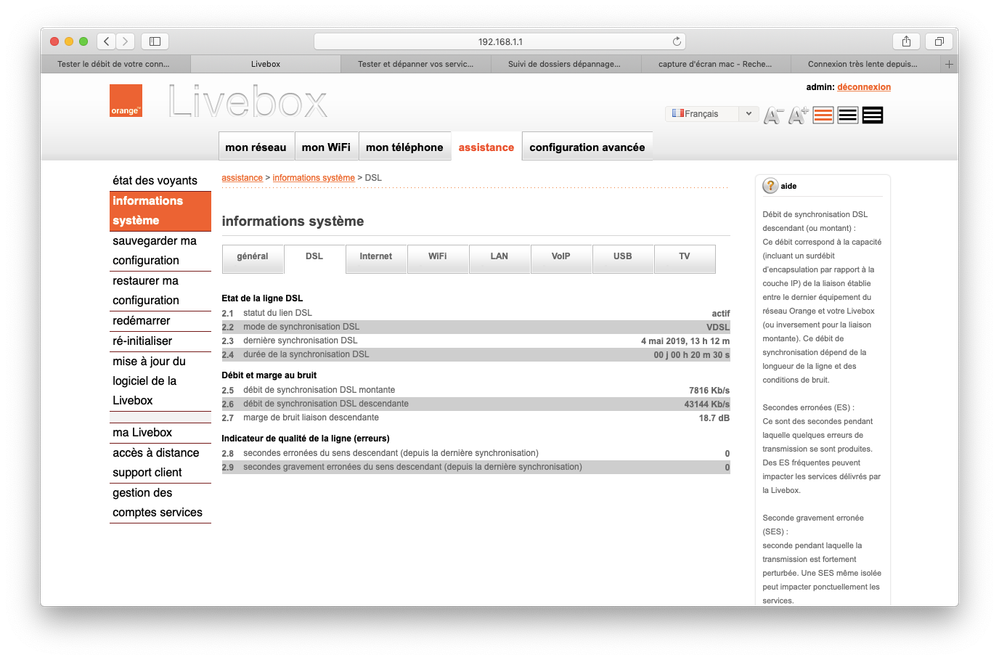Increase text size with A+ icon
This screenshot has width=999, height=660.
(798, 116)
